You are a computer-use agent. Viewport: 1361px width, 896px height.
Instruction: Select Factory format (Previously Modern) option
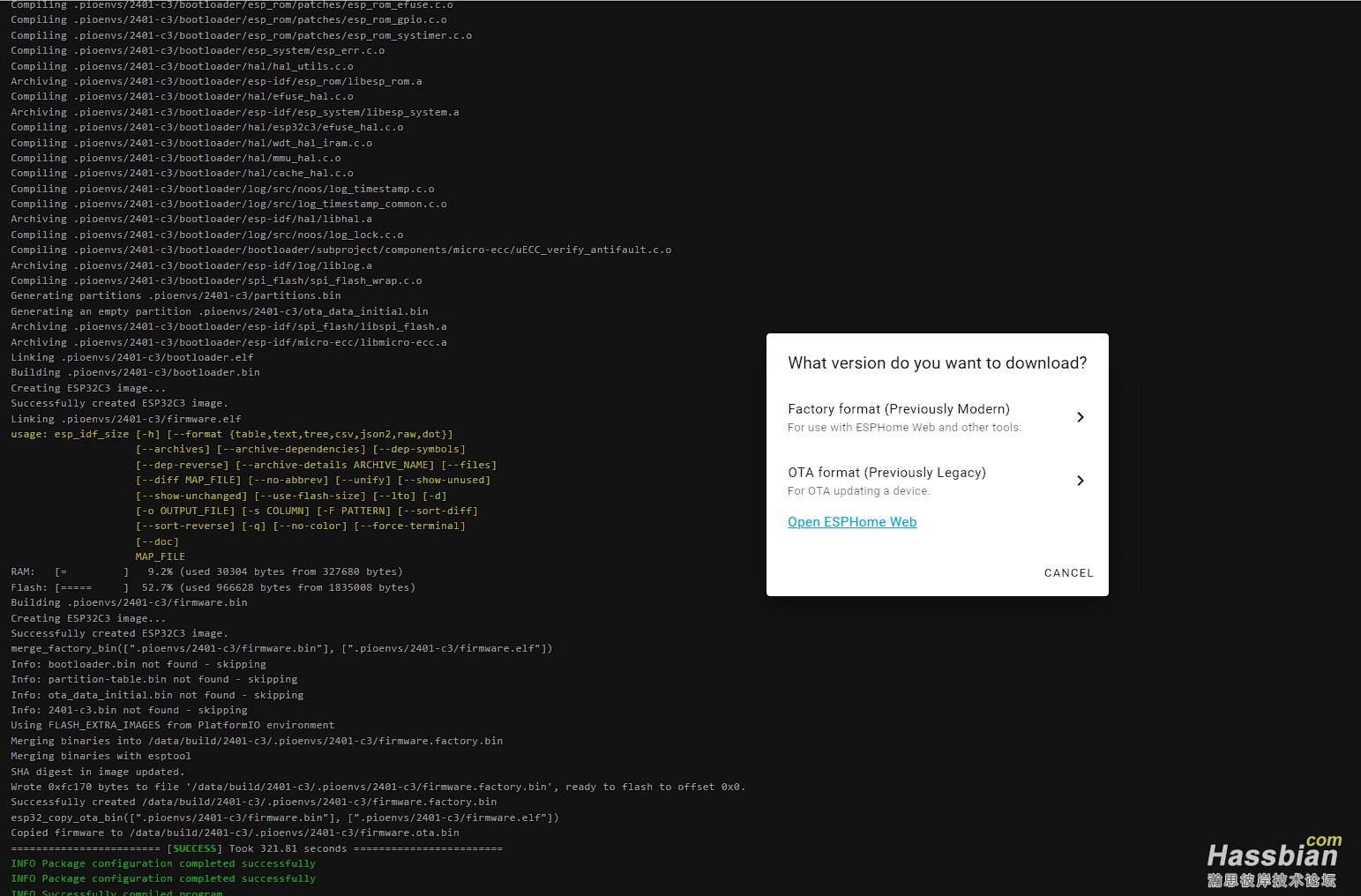898,409
